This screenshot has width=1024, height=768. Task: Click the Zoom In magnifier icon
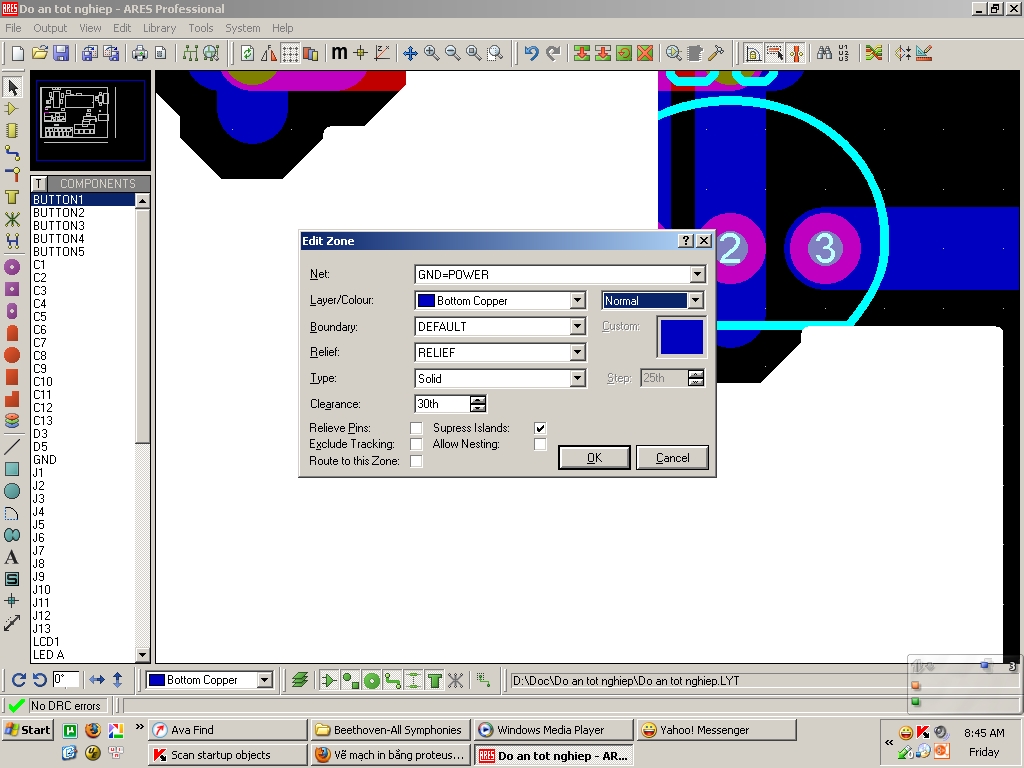click(x=431, y=53)
